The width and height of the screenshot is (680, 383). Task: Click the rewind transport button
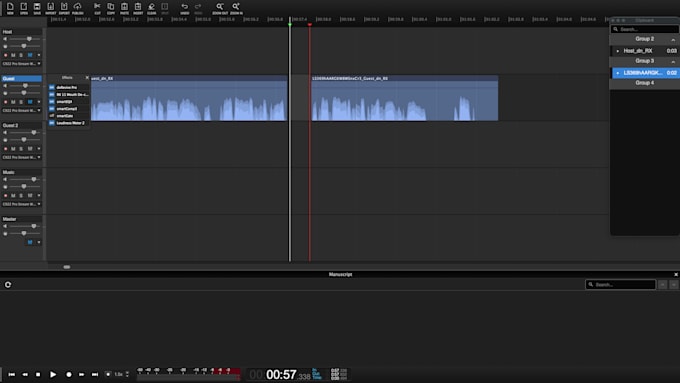[x=25, y=374]
